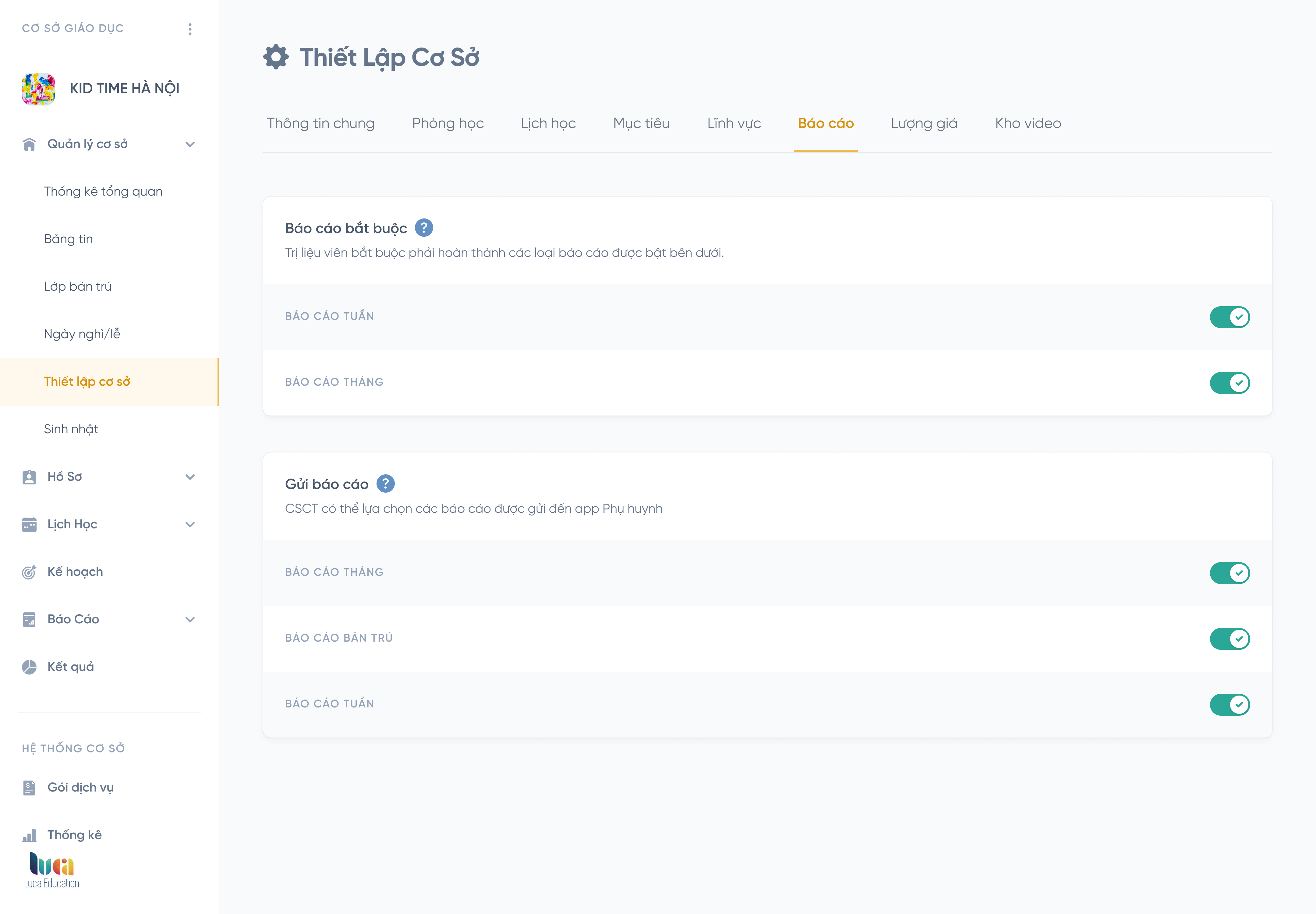Click the help icon beside Gửi báo cáo
Viewport: 1316px width, 914px height.
point(385,484)
